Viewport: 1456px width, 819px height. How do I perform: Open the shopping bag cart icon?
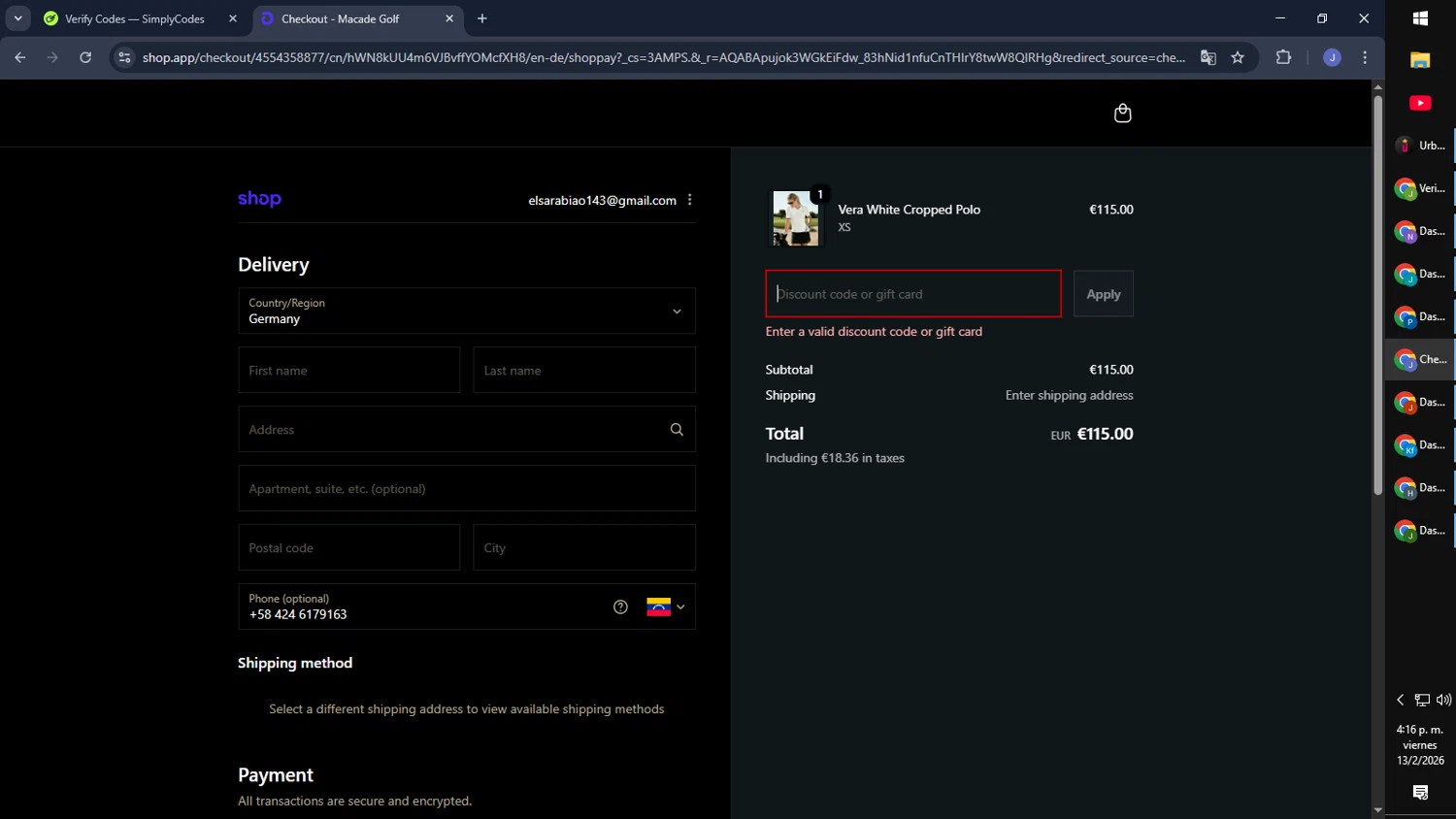pyautogui.click(x=1122, y=114)
